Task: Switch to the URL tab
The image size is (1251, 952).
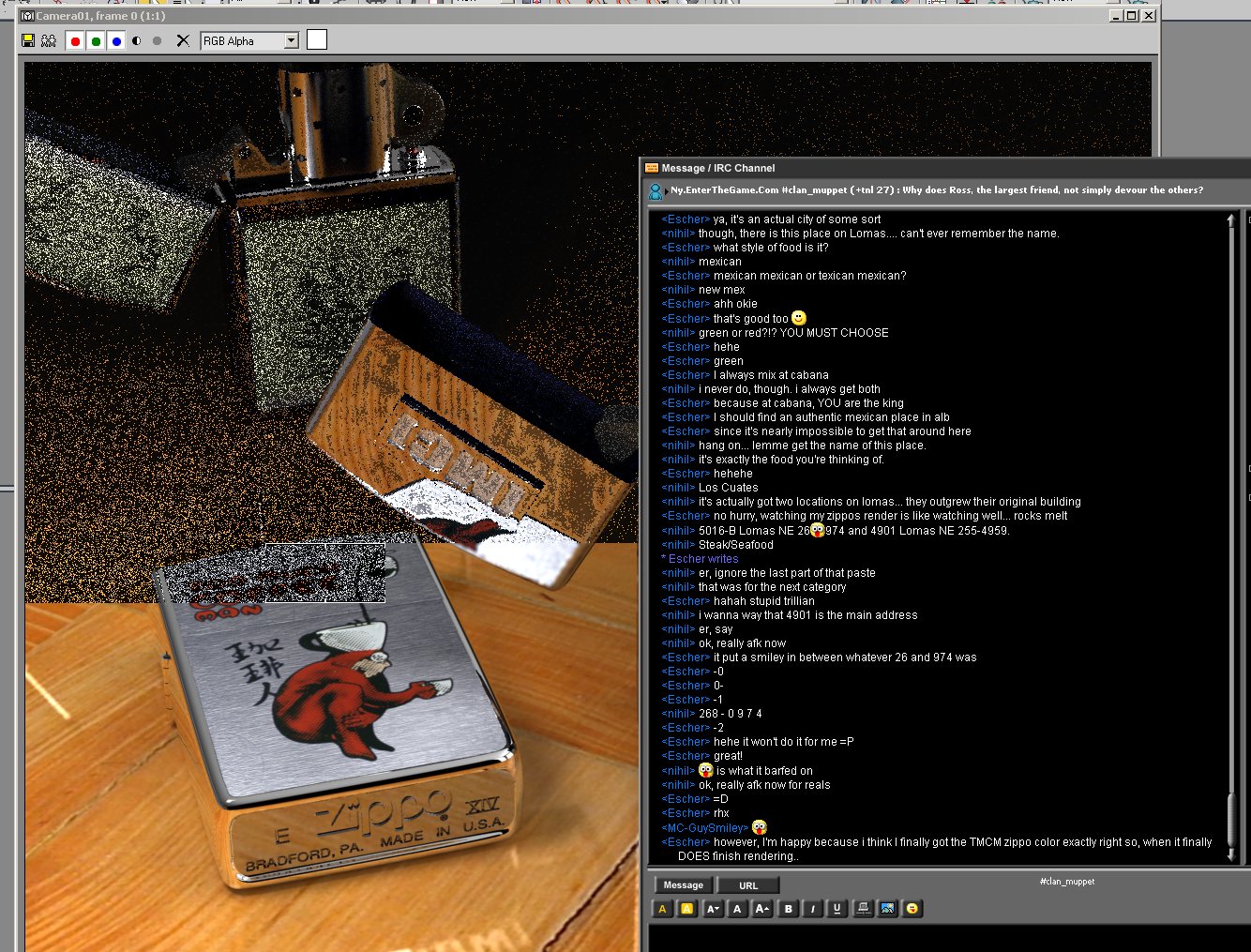Action: tap(748, 885)
